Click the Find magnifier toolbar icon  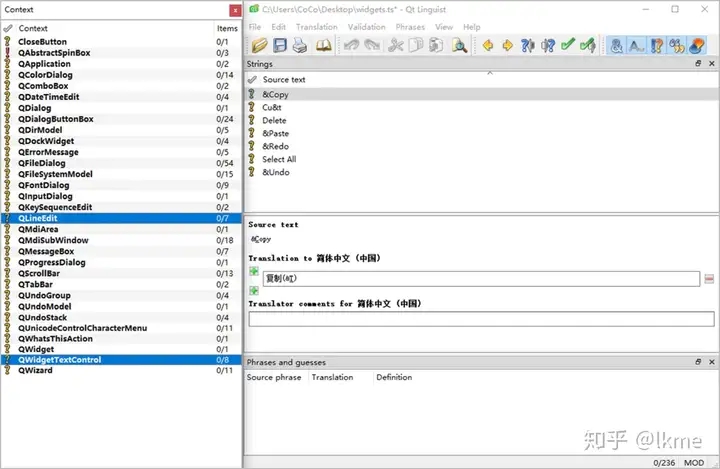[459, 45]
